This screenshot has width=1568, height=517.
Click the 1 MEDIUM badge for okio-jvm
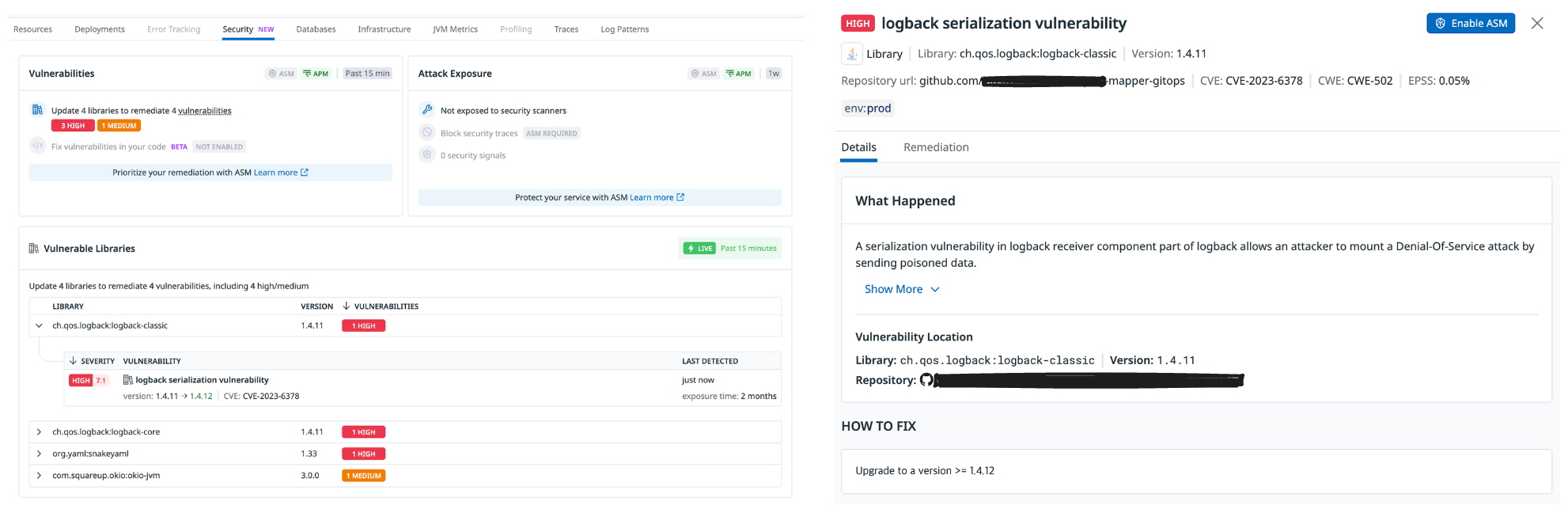pyautogui.click(x=363, y=475)
